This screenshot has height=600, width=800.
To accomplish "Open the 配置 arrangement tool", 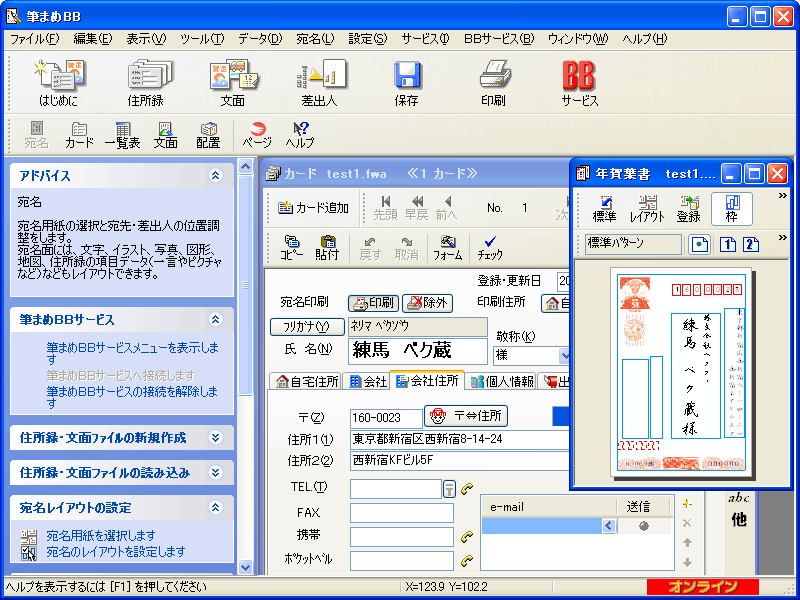I will coord(208,135).
